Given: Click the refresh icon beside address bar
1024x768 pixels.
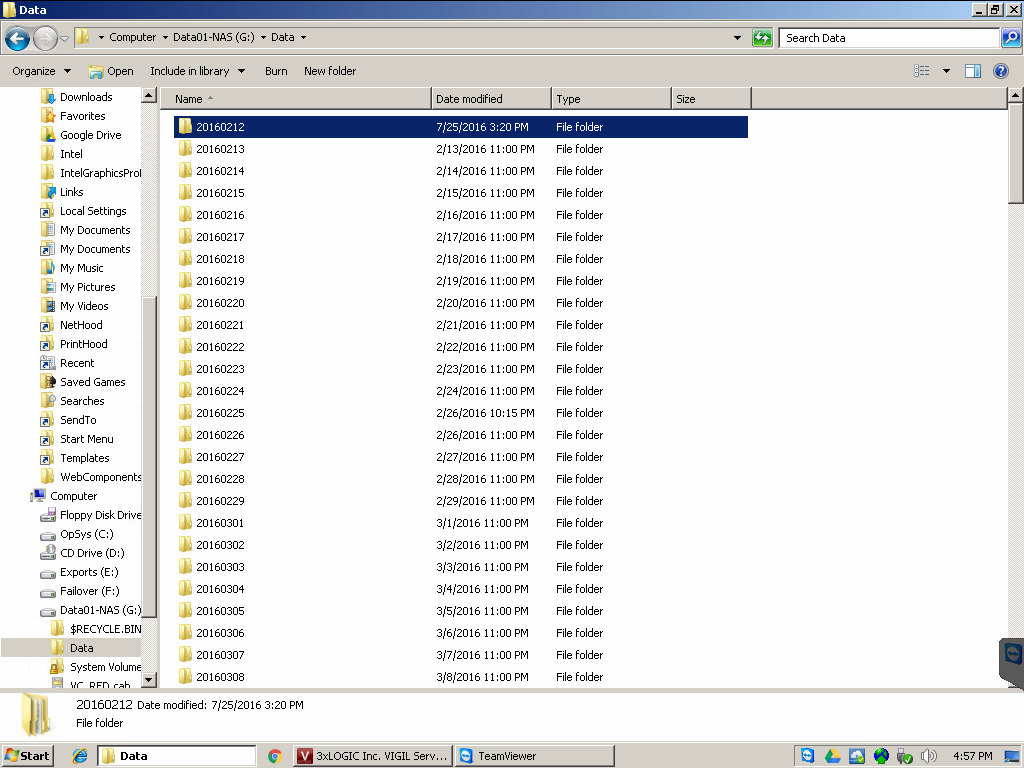Looking at the screenshot, I should (762, 38).
